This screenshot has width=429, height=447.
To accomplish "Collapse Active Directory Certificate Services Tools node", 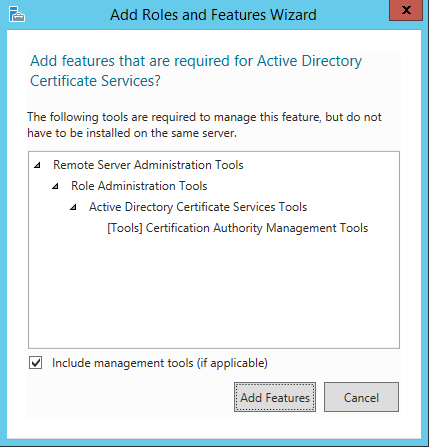I will [x=73, y=207].
